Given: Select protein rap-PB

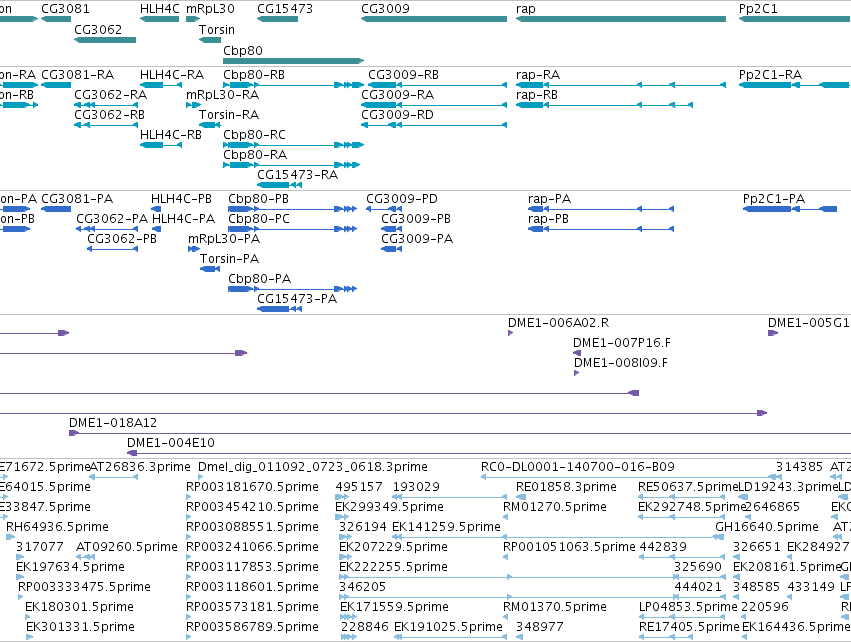Looking at the screenshot, I should pos(601,229).
